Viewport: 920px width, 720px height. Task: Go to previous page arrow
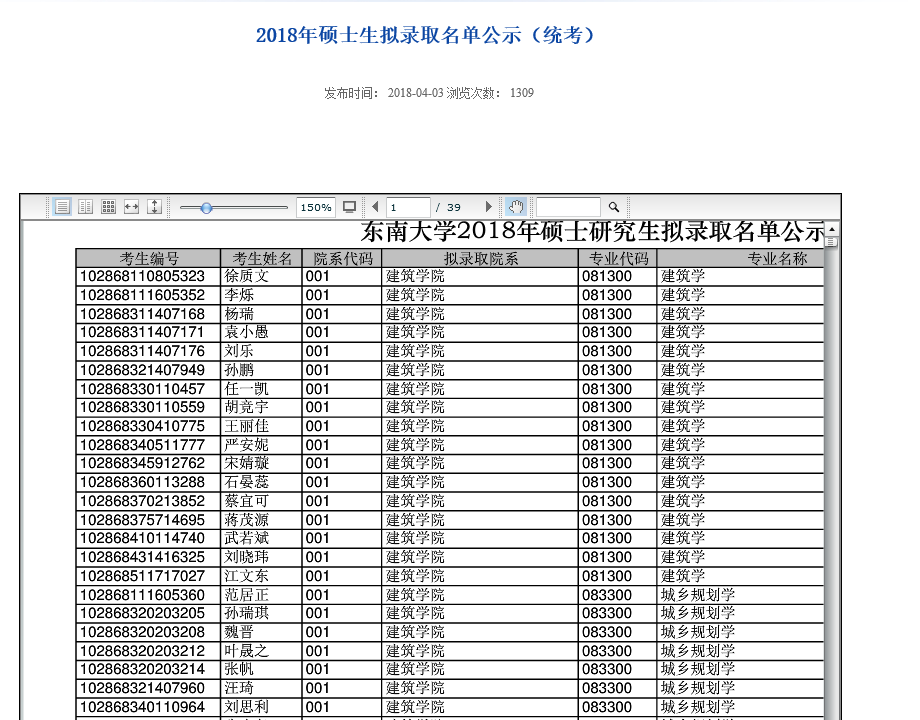click(375, 207)
